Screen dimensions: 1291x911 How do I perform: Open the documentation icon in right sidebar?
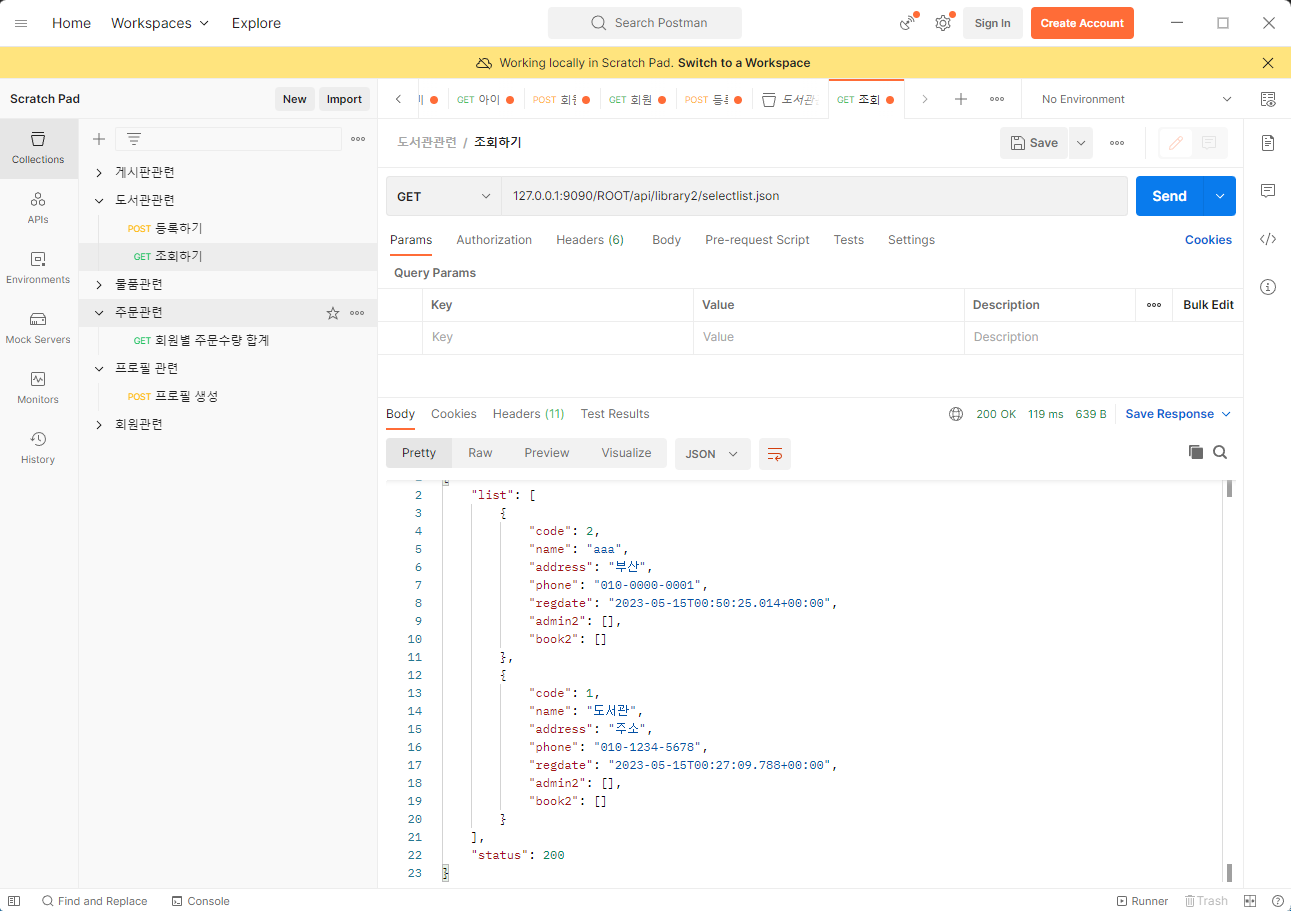pyautogui.click(x=1268, y=143)
